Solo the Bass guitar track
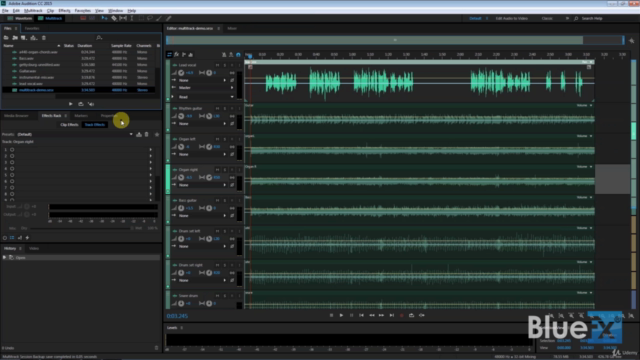 225,200
